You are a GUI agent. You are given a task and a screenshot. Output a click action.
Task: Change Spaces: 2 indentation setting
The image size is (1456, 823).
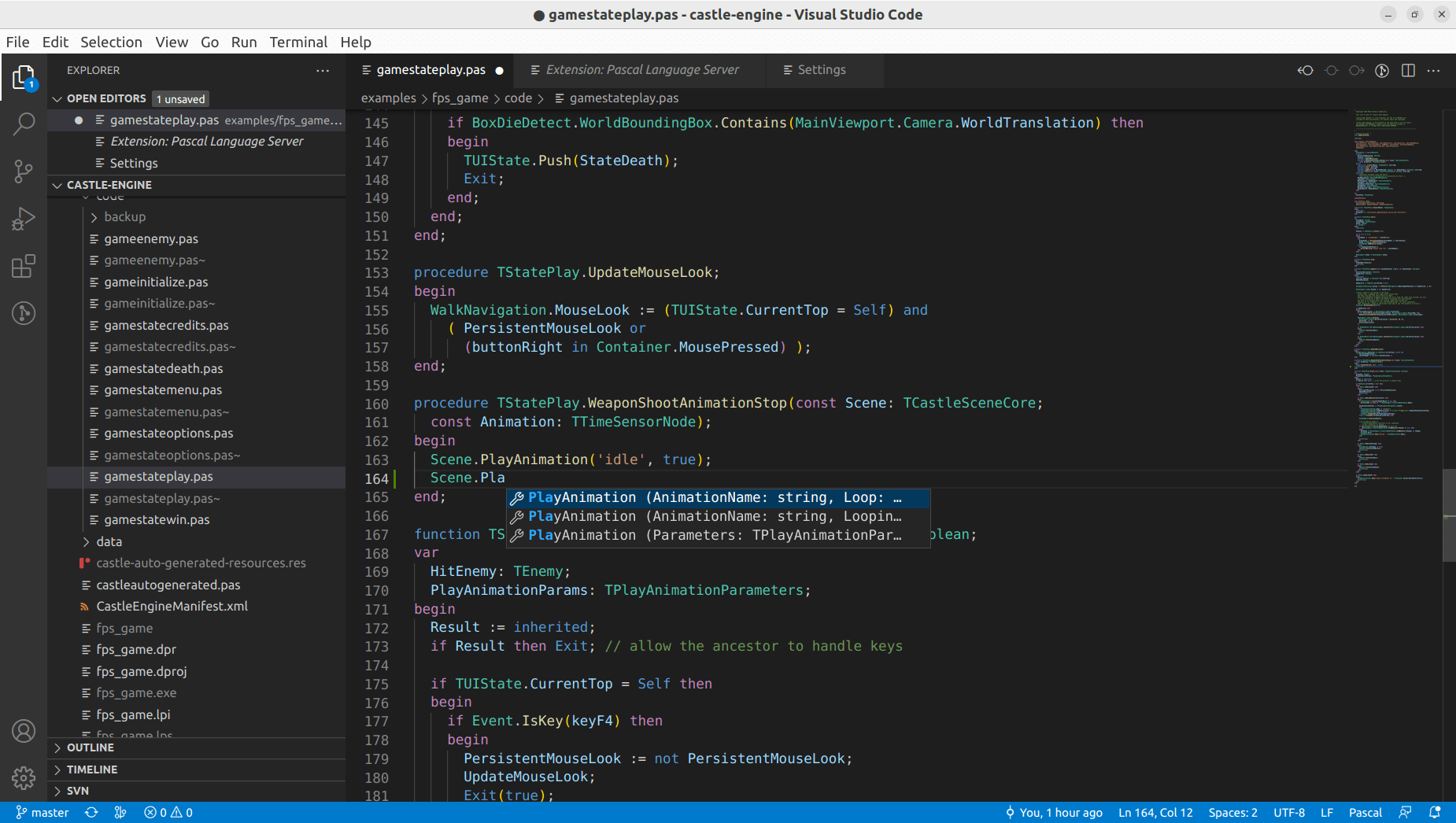pos(1233,813)
